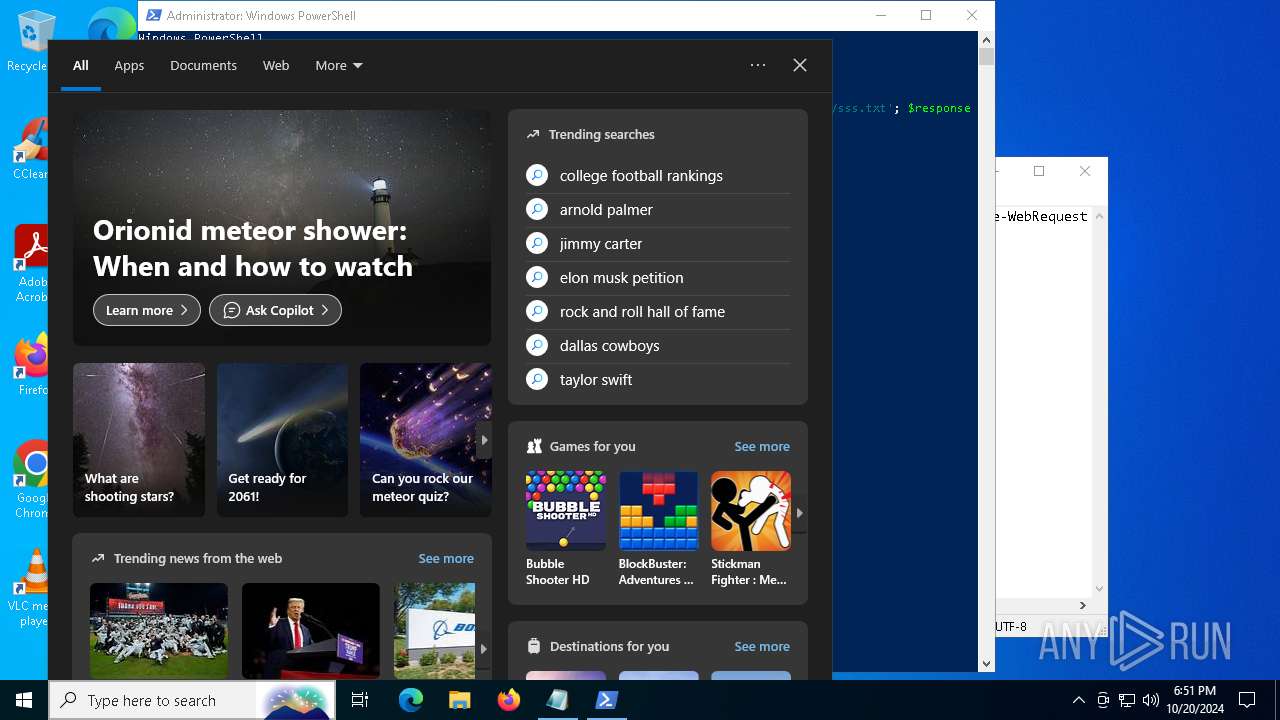Screen dimensions: 1280x720
Task: Open the VLC media player desktop shortcut
Action: pyautogui.click(x=30, y=588)
